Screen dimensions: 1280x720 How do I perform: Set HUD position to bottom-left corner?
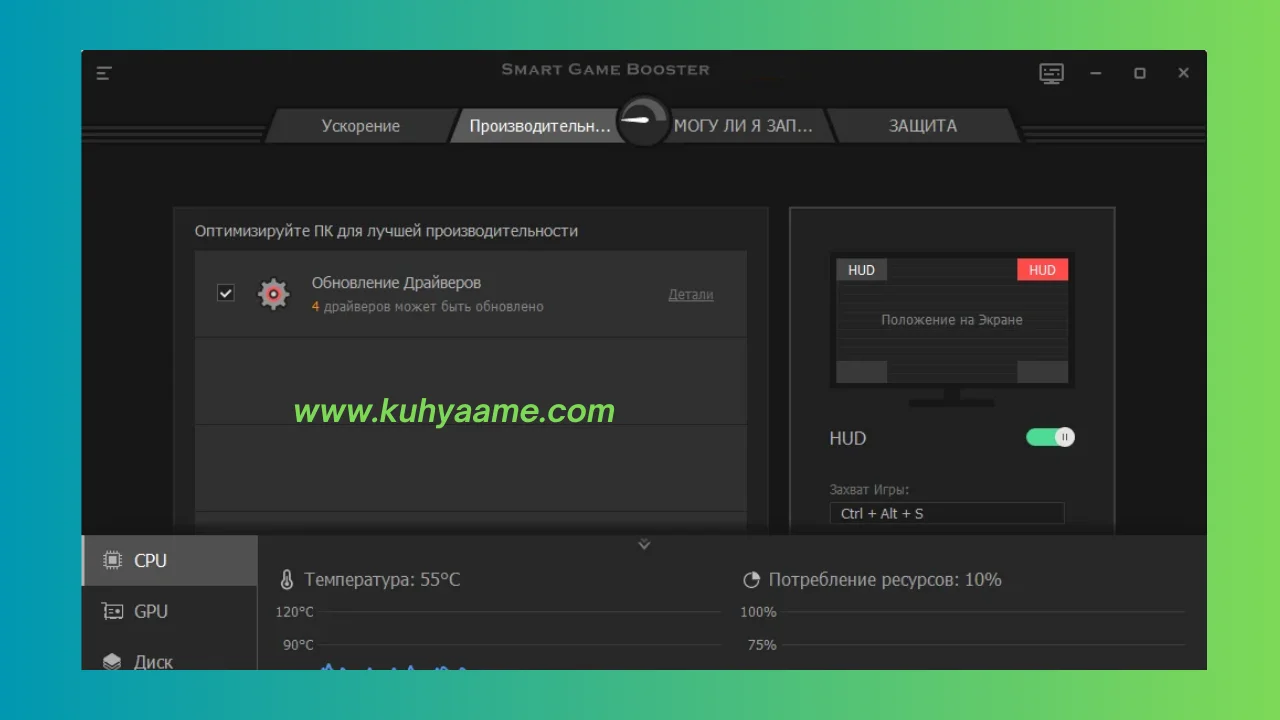pyautogui.click(x=861, y=372)
